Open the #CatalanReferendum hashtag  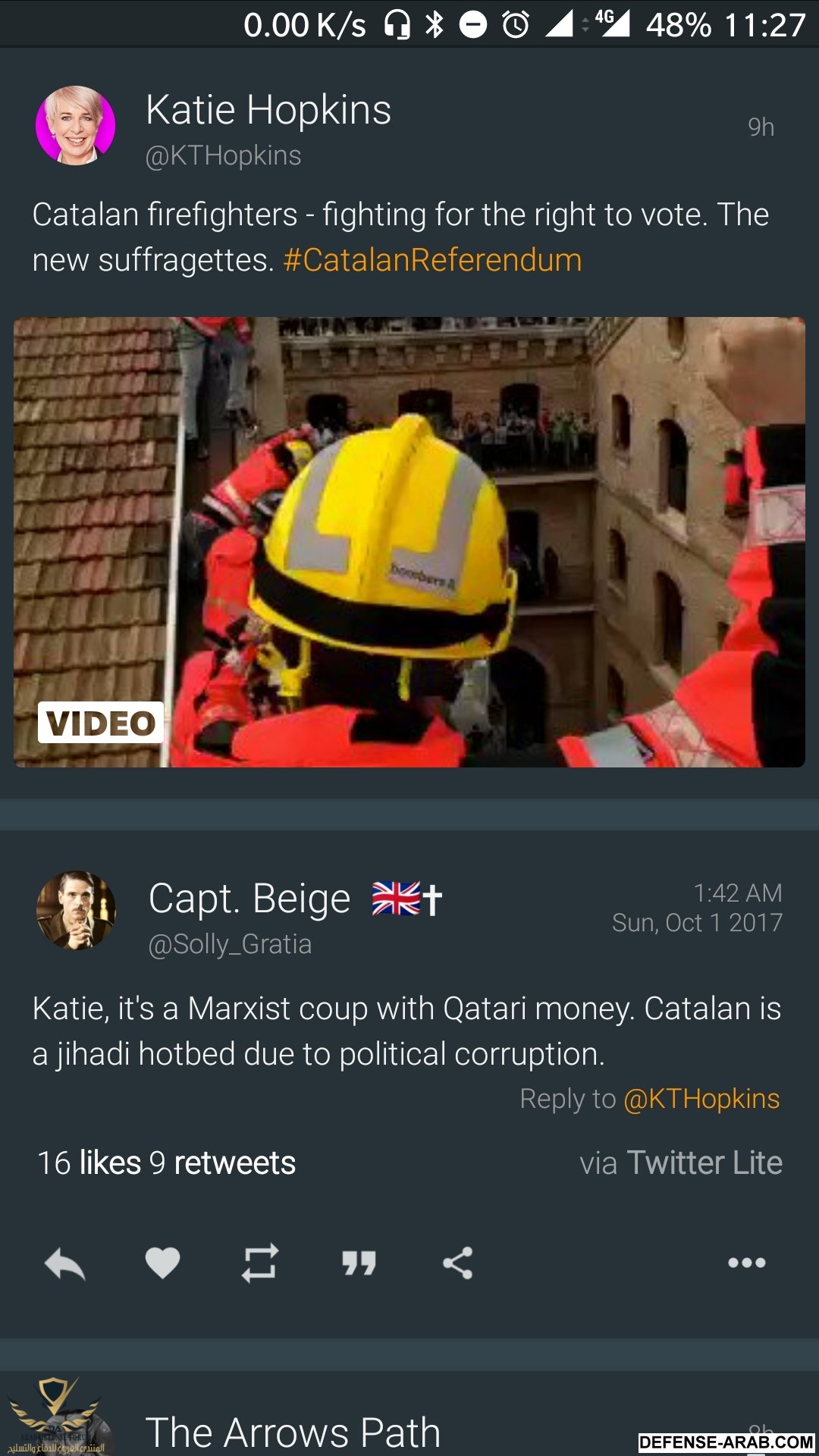tap(432, 260)
